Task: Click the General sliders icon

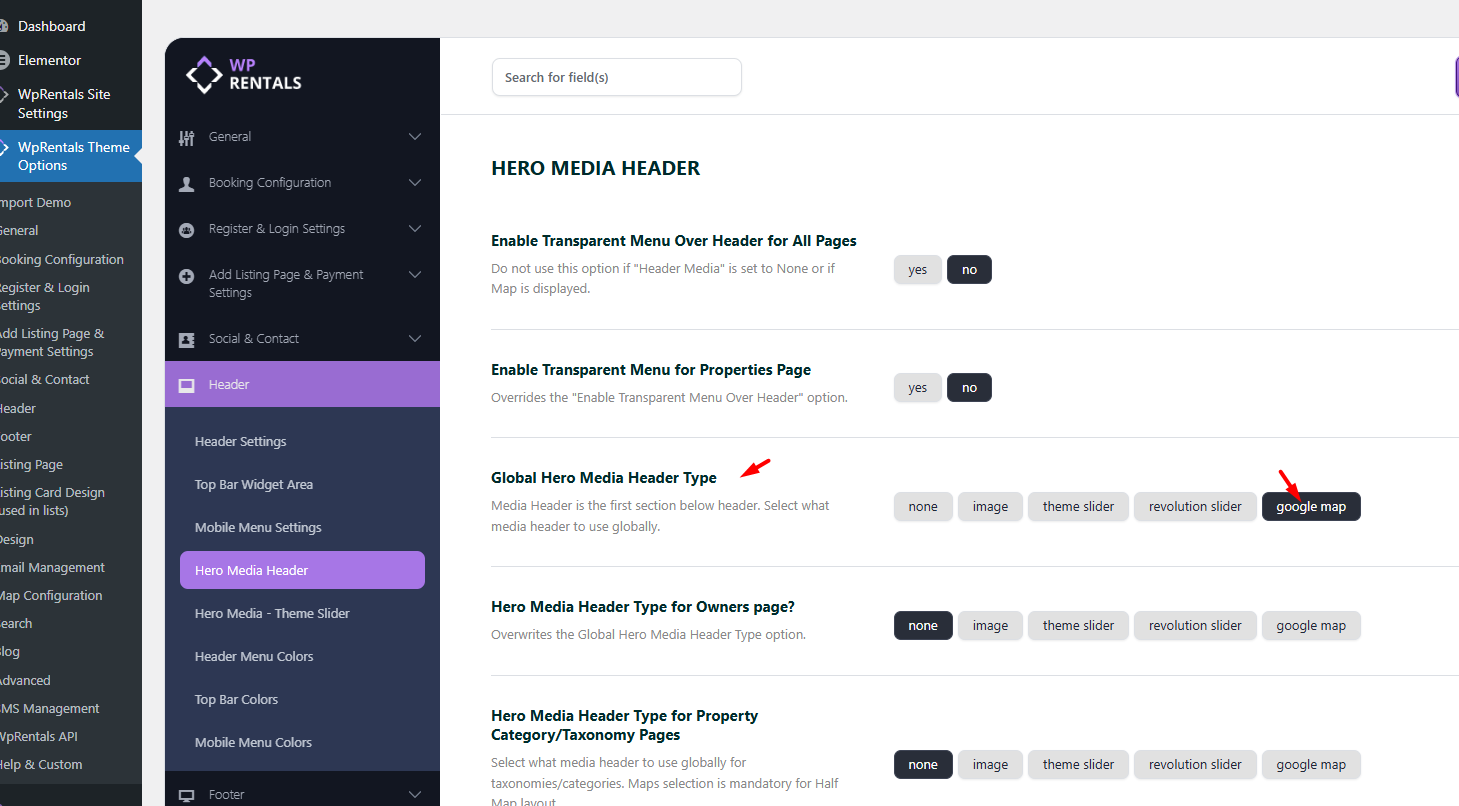Action: (186, 137)
